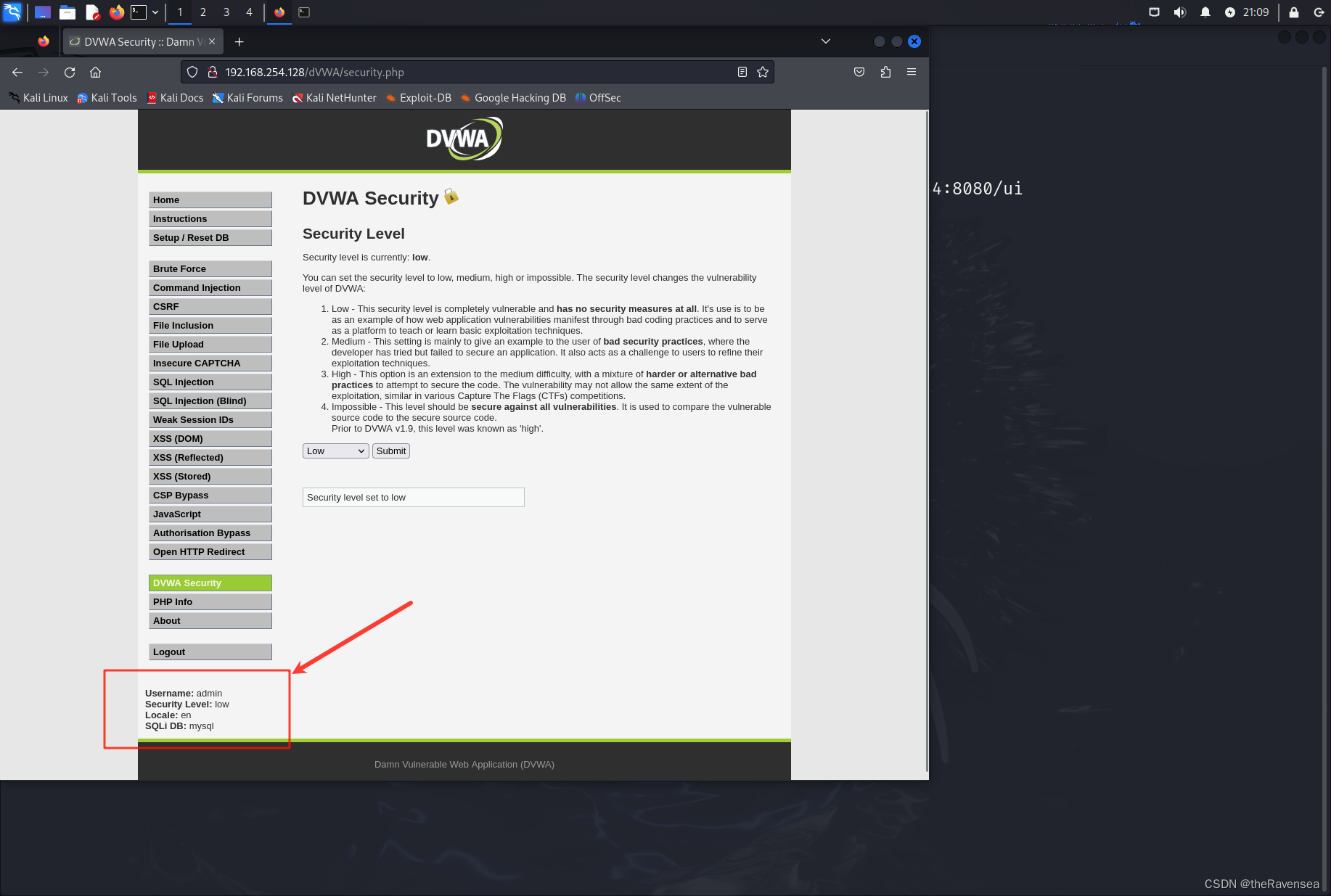Open the Kali NetHunter bookmark

[x=334, y=98]
